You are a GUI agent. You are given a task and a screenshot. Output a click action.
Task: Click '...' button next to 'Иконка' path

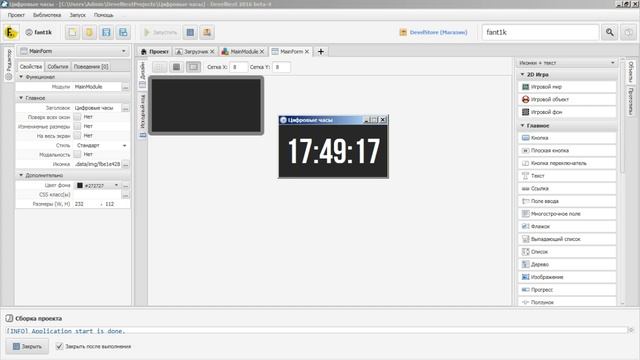pyautogui.click(x=126, y=164)
